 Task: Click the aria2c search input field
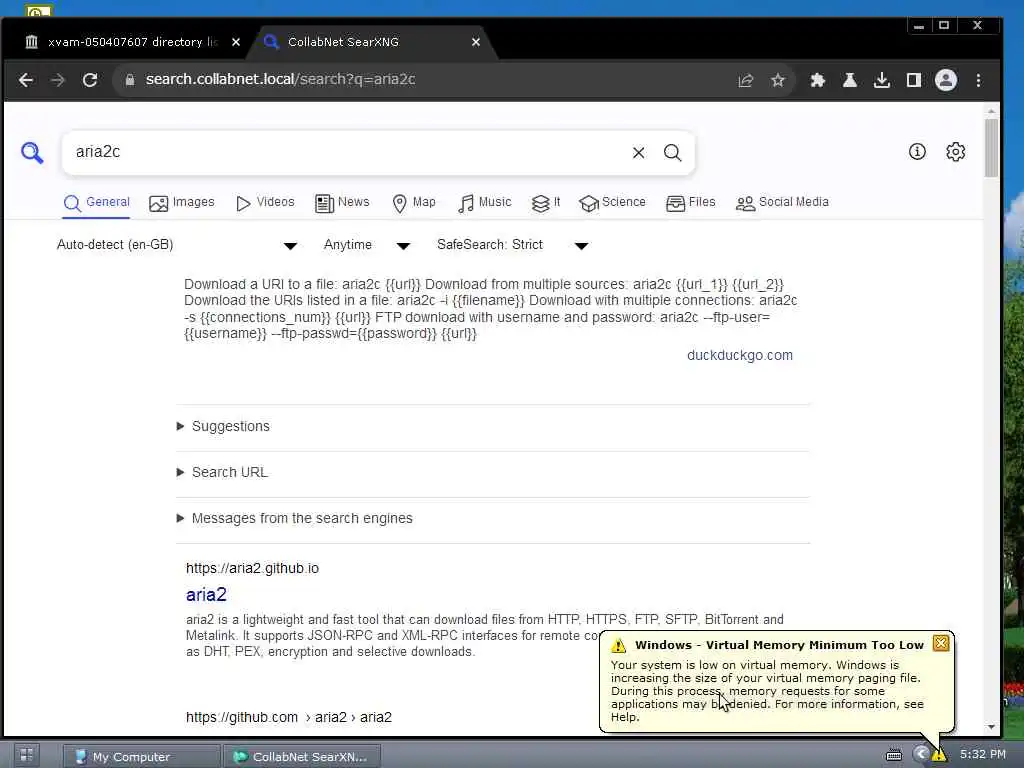[x=346, y=152]
